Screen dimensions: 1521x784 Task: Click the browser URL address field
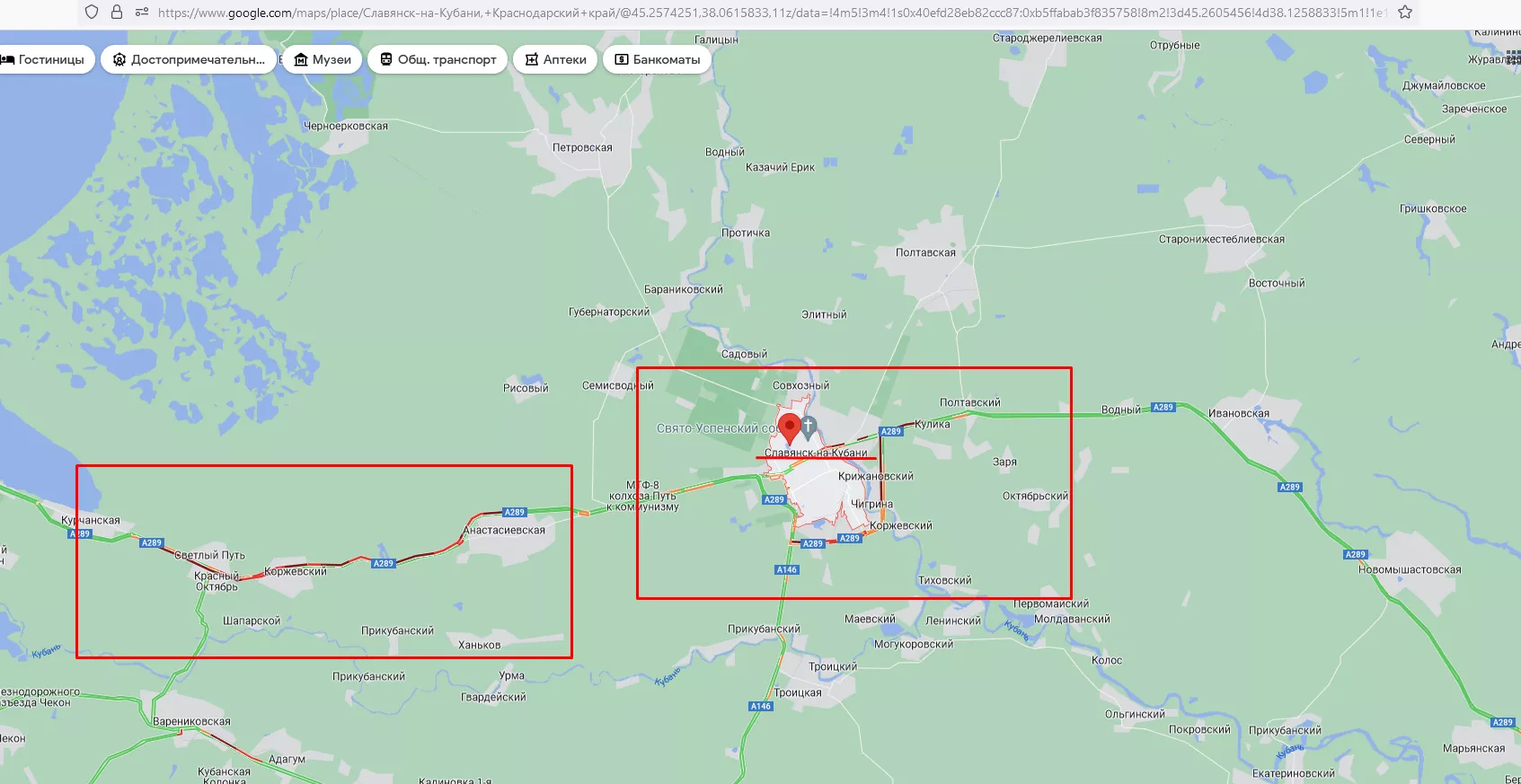(x=764, y=13)
